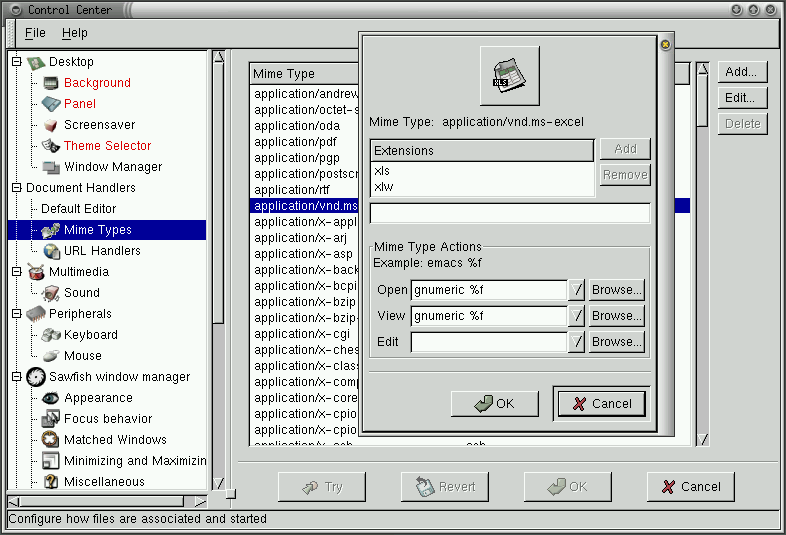
Task: Open Background settings icon
Action: 51,83
